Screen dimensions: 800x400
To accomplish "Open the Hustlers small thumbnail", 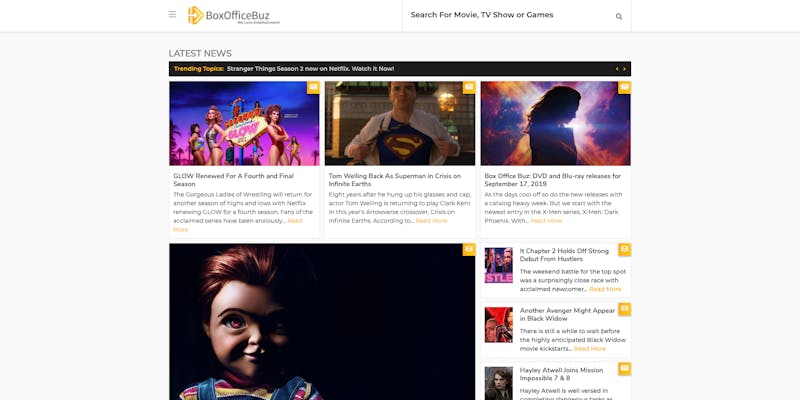I will 498,265.
